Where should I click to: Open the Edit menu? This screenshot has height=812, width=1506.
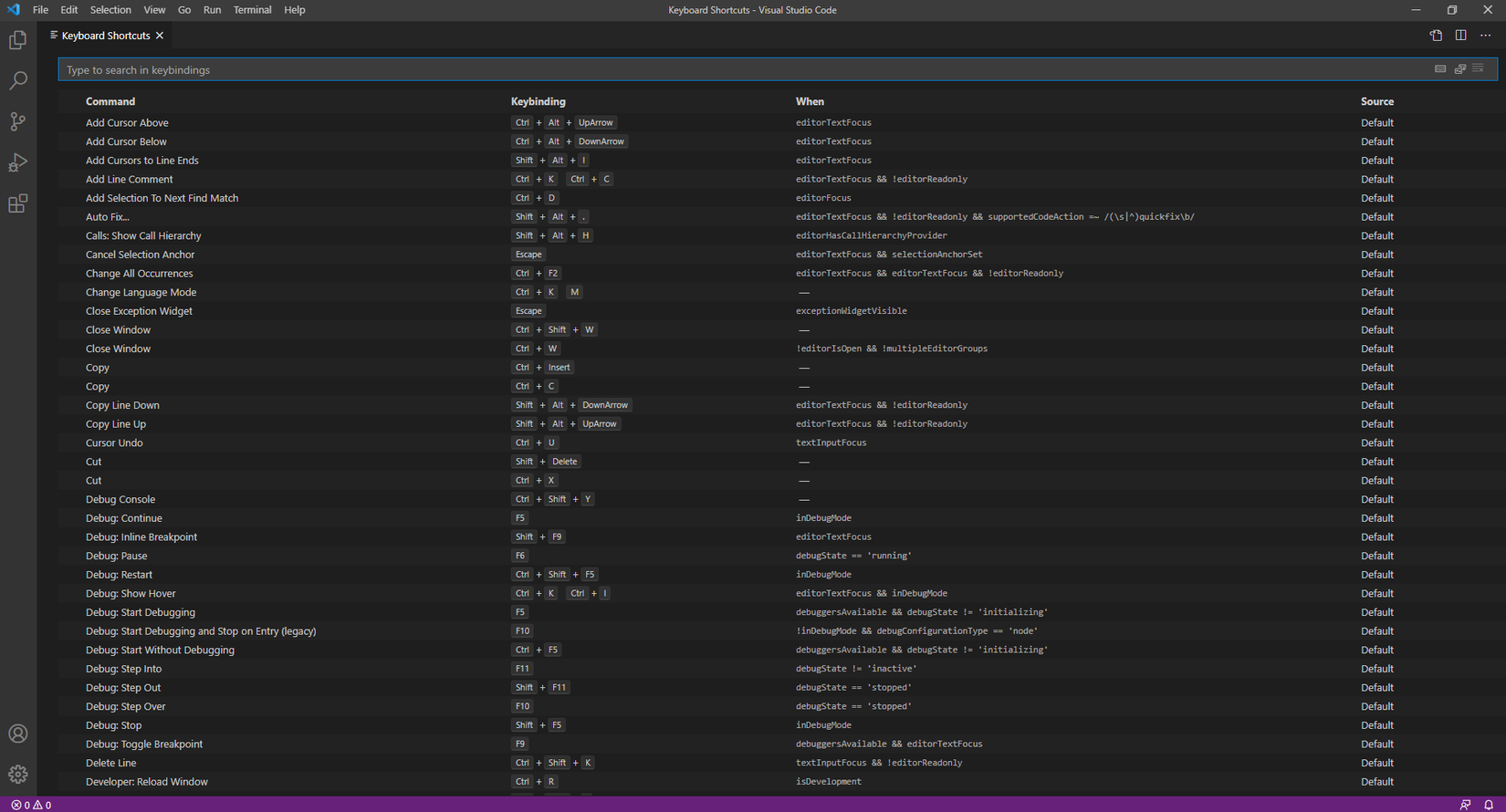(69, 10)
